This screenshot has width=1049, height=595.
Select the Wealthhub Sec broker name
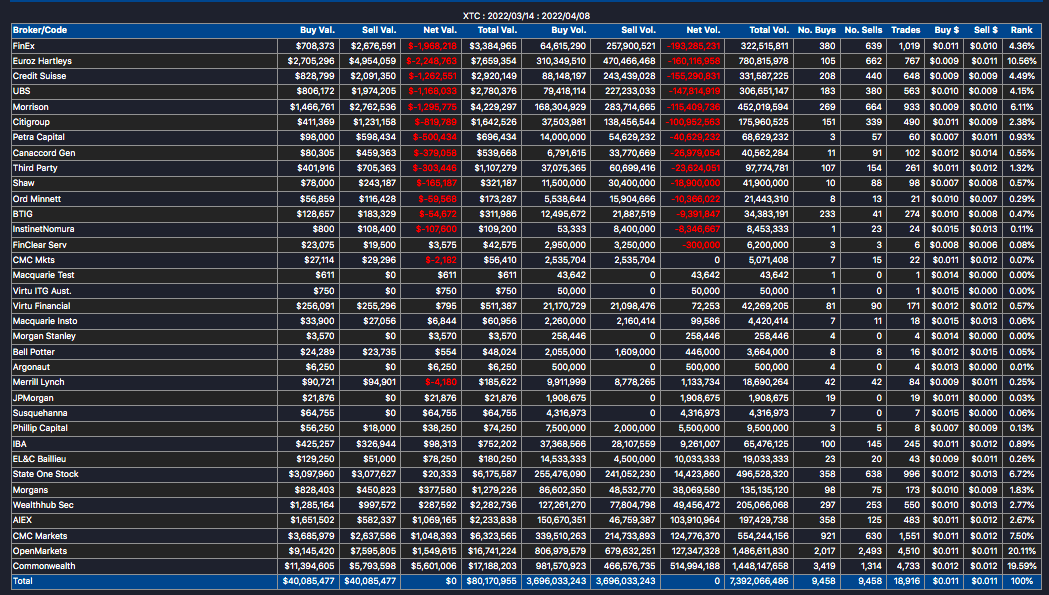click(x=43, y=505)
